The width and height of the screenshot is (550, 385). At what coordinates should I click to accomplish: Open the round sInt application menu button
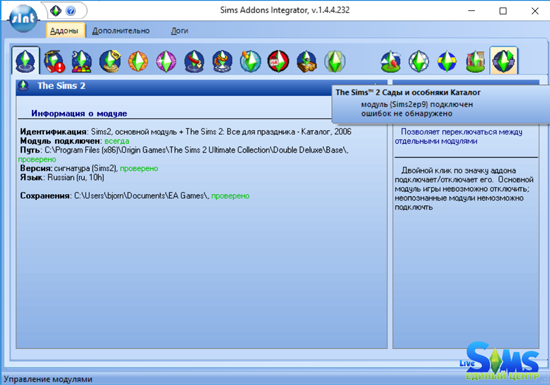coord(23,18)
